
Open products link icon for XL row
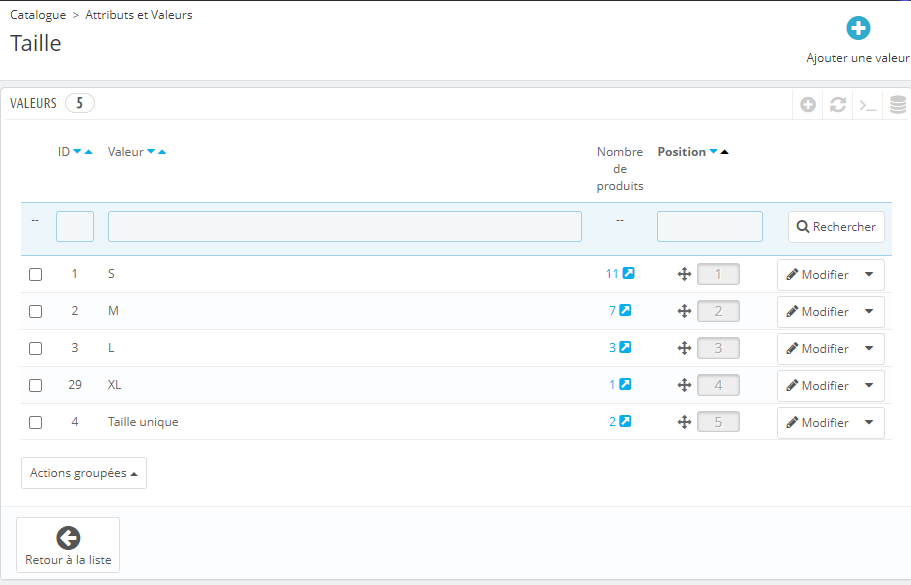coord(625,384)
